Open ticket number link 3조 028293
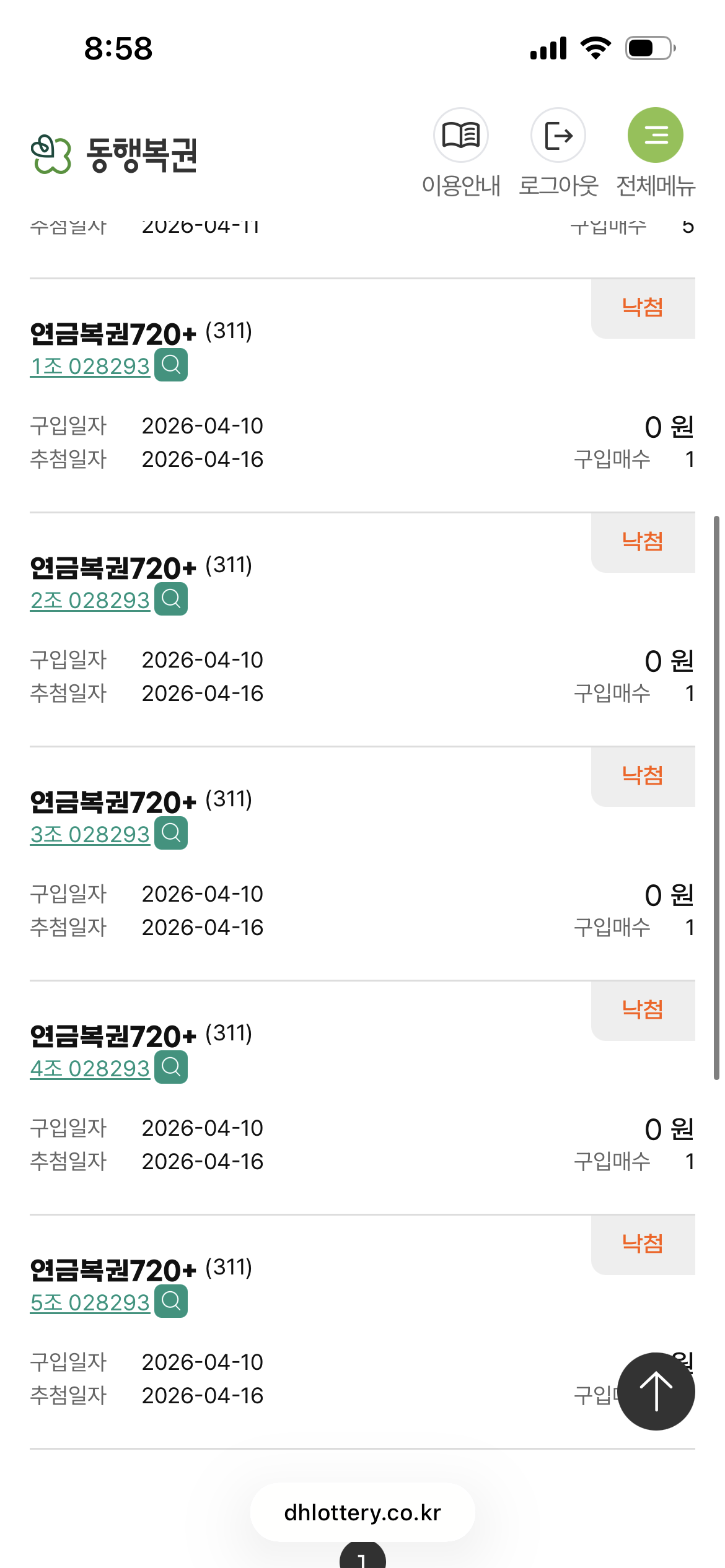Image resolution: width=725 pixels, height=1568 pixels. coord(90,835)
